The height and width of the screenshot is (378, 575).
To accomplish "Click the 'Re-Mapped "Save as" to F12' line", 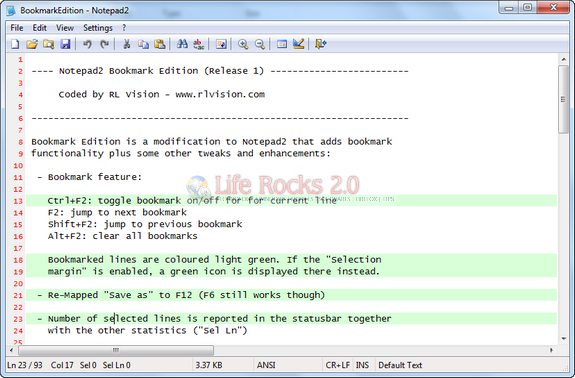I will coord(181,295).
